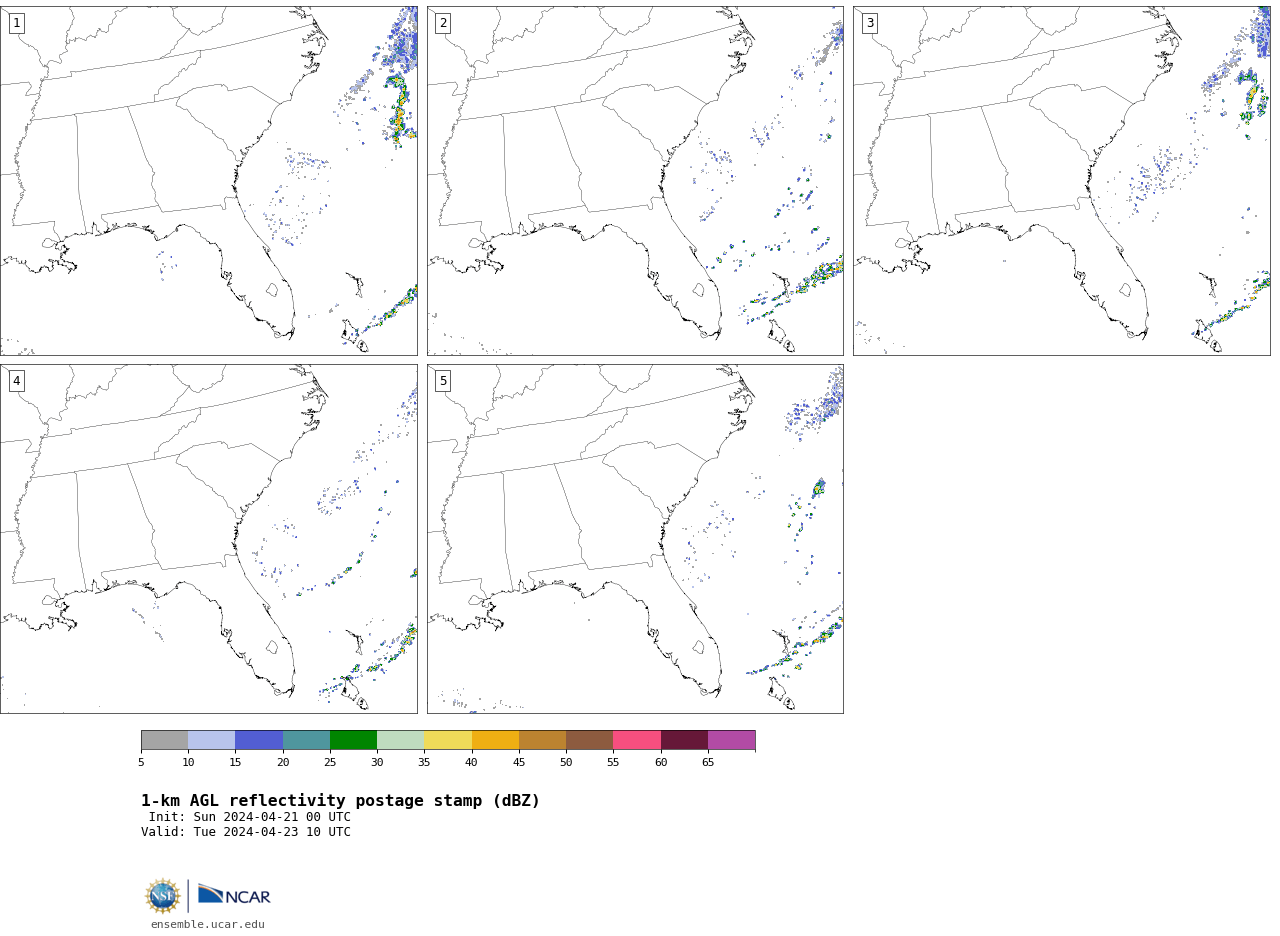1280x936 pixels.
Task: Click the blue 15-20 dBZ swatch
Action: tap(259, 740)
